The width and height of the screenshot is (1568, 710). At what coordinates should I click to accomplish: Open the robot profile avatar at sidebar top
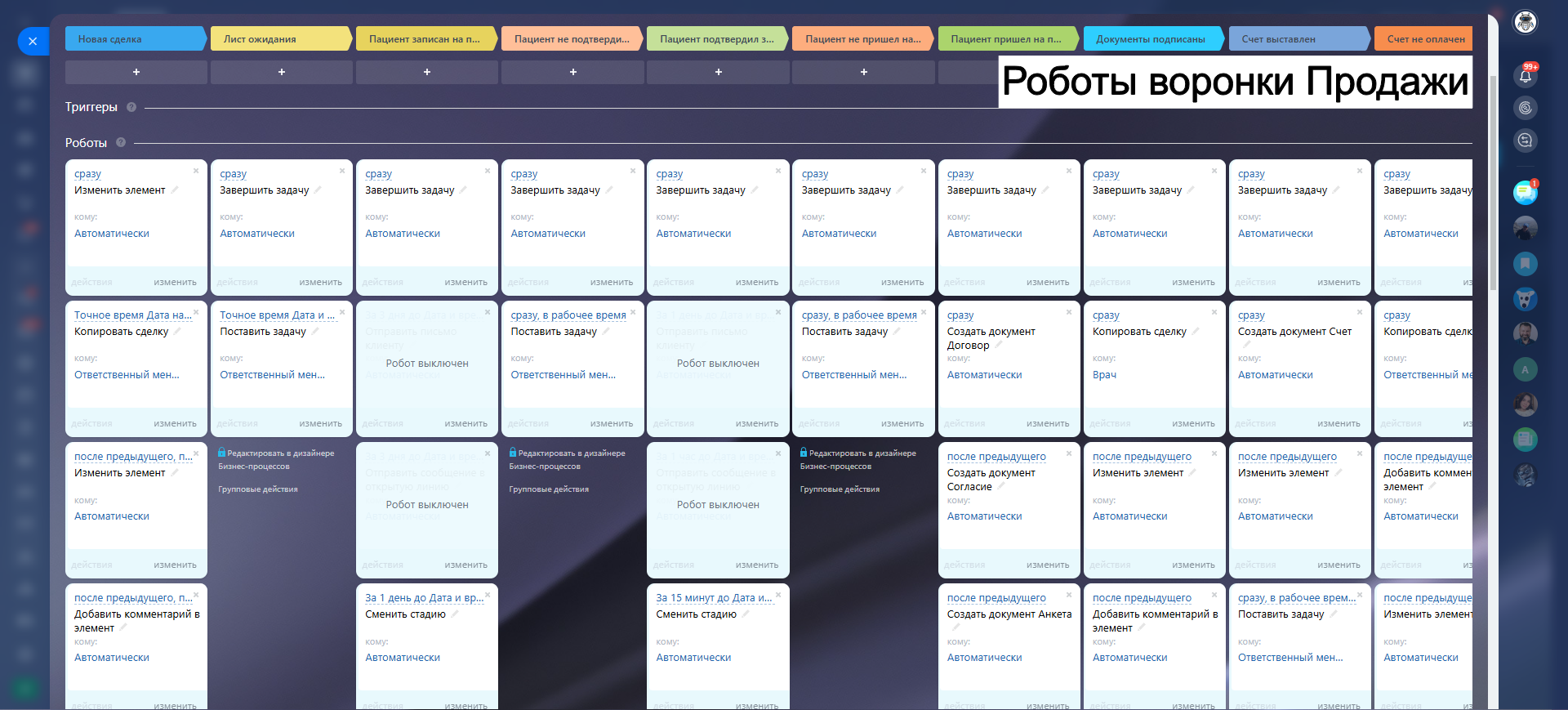[1525, 22]
